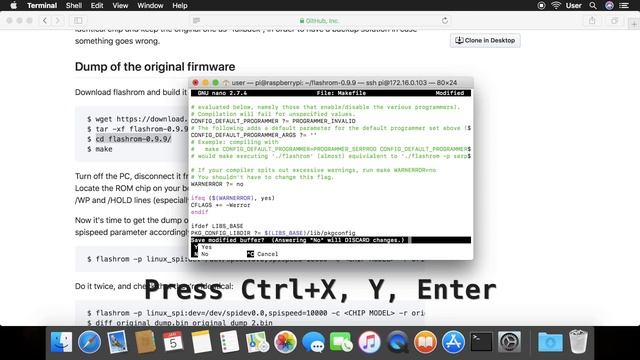Show Safari Reader view
The image size is (640, 360).
pos(196,20)
